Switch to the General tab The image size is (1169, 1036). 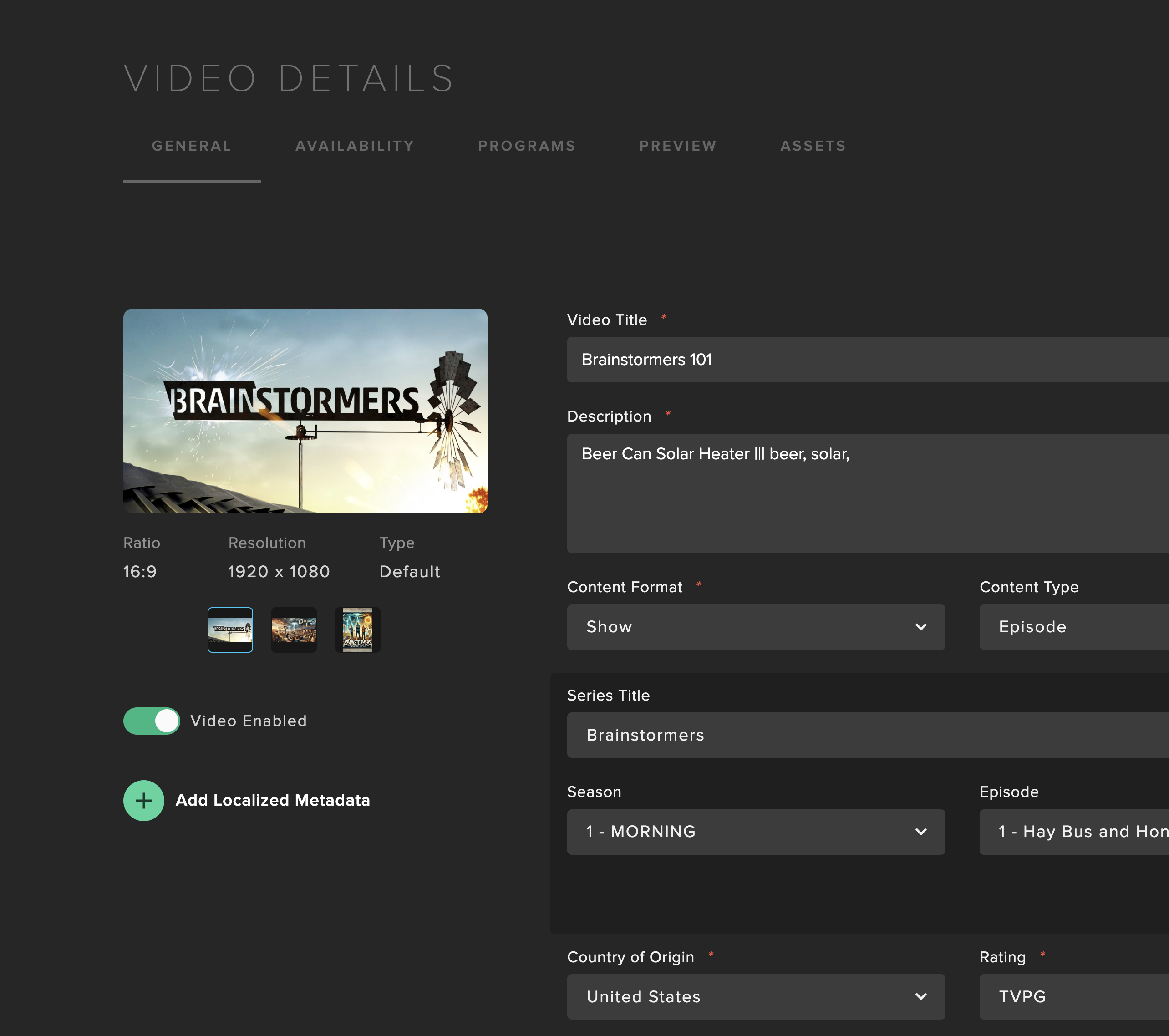click(x=192, y=146)
